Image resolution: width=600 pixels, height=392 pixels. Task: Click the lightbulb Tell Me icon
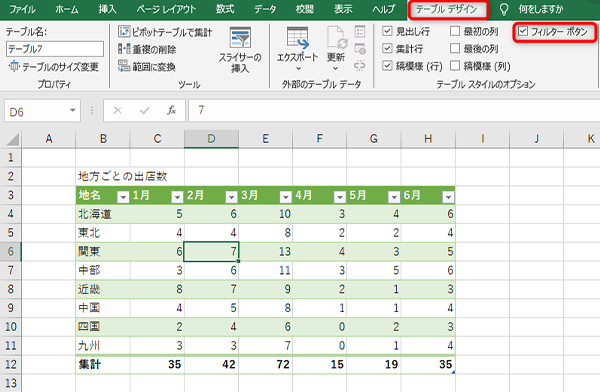click(x=504, y=9)
